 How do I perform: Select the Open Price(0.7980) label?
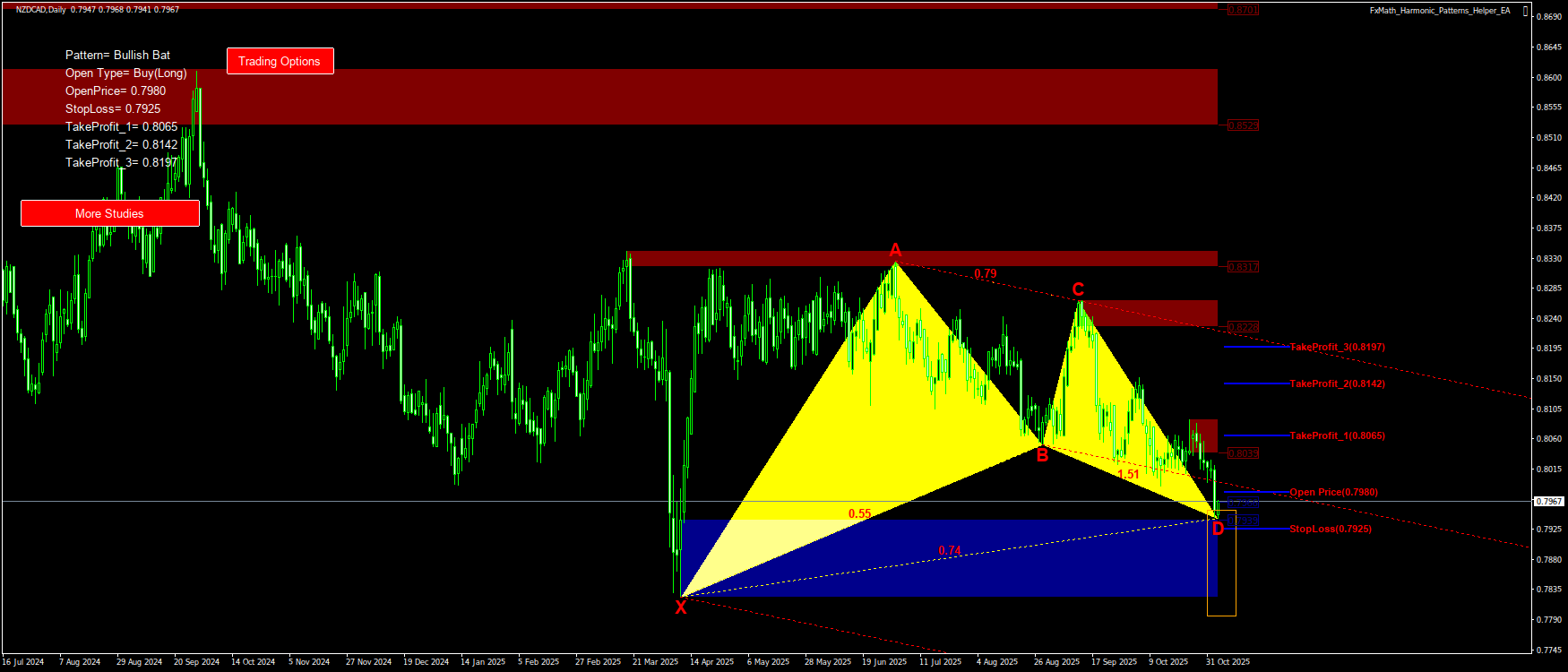click(1333, 492)
